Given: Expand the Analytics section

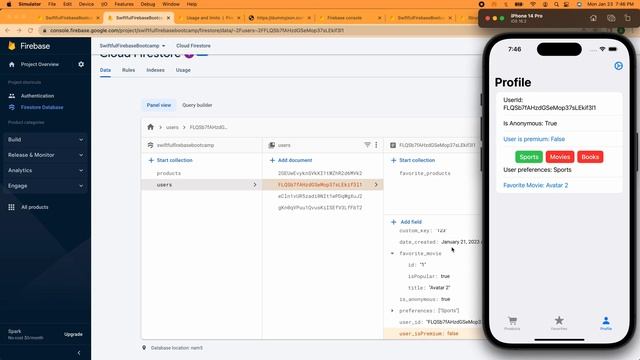Looking at the screenshot, I should click(x=45, y=170).
